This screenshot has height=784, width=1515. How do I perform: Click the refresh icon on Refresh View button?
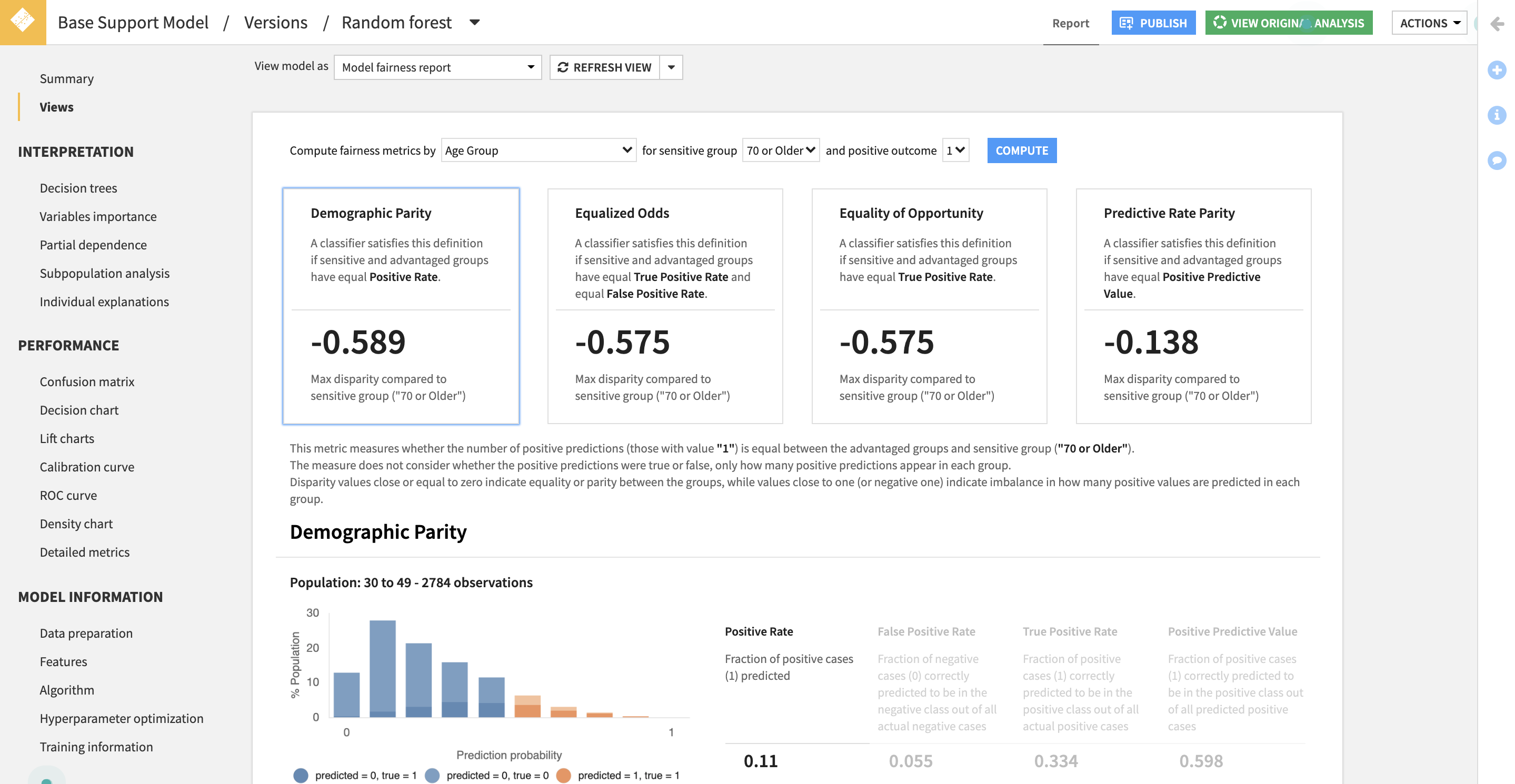click(562, 67)
